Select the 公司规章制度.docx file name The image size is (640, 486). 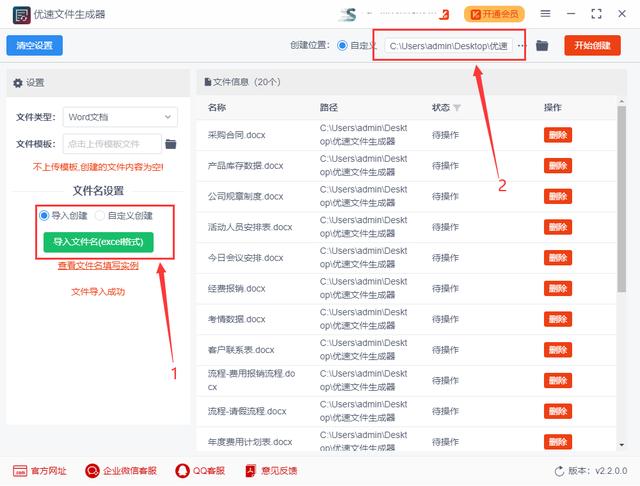(x=246, y=196)
